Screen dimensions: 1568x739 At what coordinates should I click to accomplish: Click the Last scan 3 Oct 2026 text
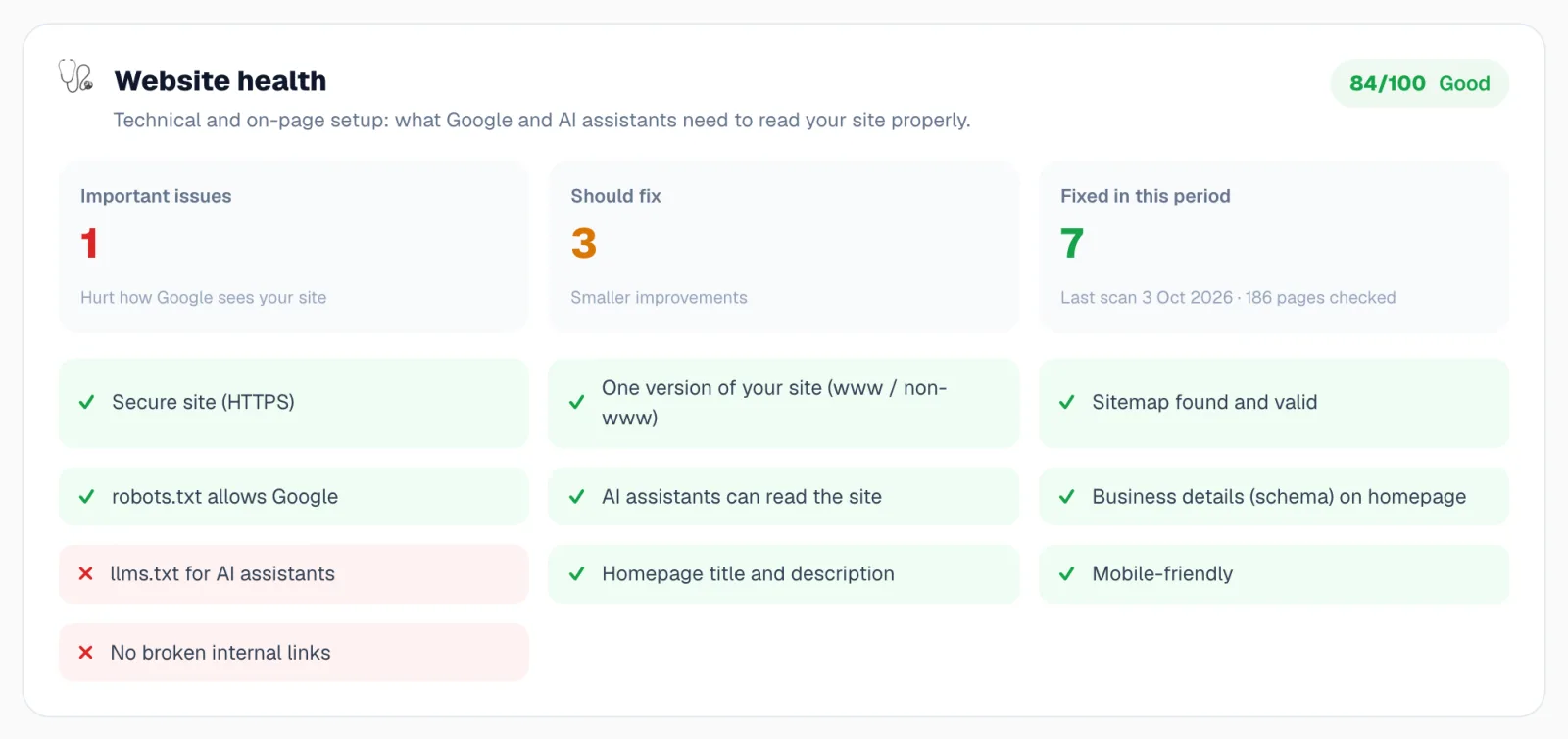tap(1228, 297)
